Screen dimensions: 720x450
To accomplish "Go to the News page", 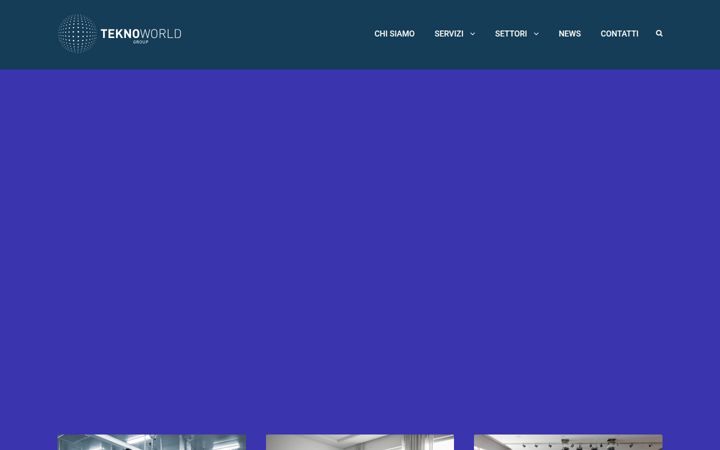I will click(569, 34).
